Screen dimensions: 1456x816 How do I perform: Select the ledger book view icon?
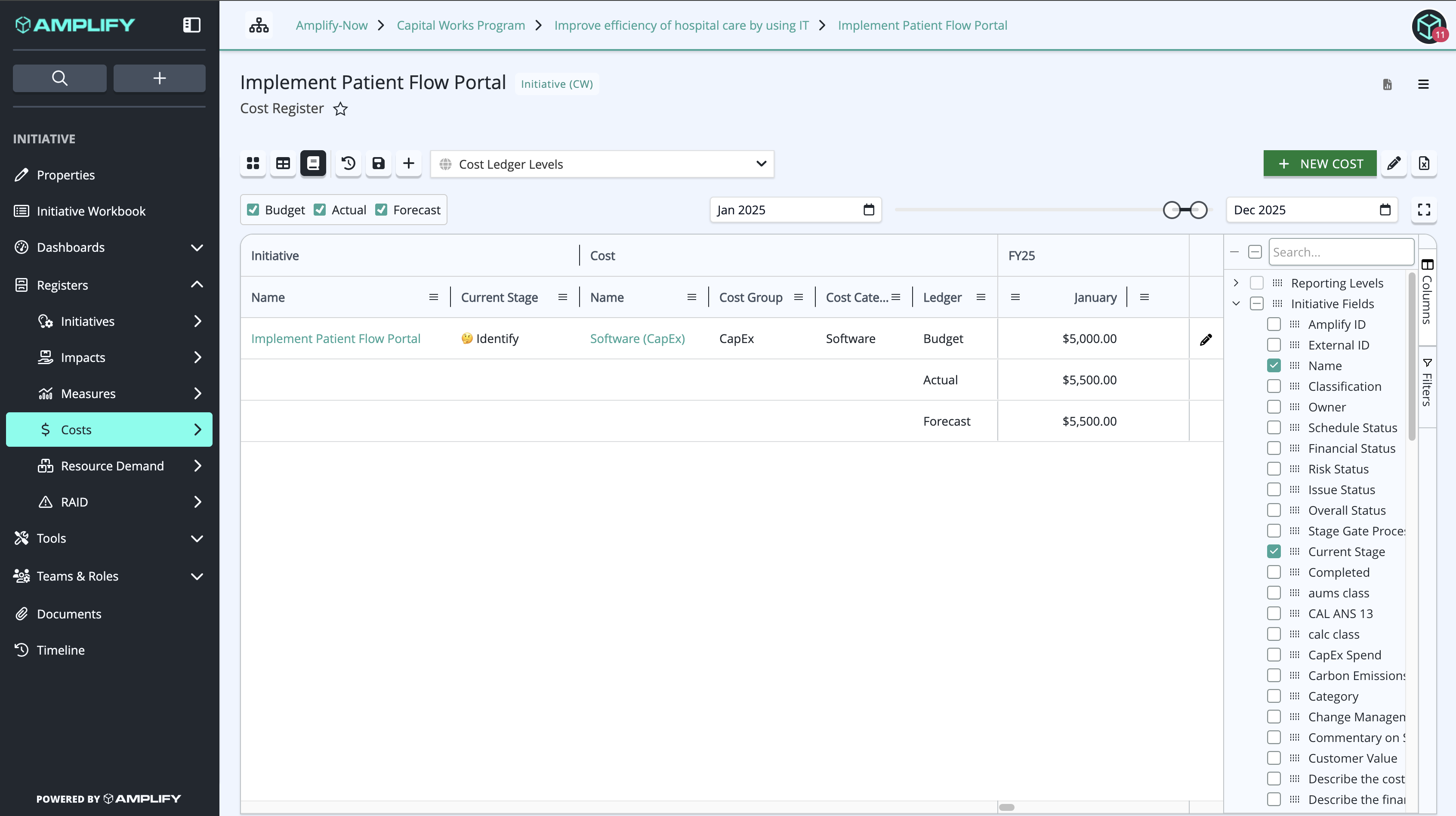tap(313, 164)
